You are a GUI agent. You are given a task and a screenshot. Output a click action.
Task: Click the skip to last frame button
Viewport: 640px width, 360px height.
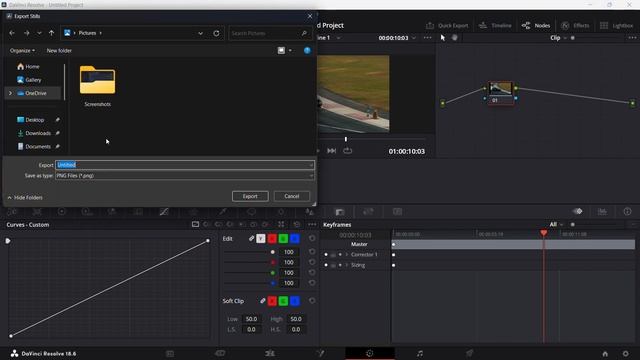pyautogui.click(x=331, y=151)
